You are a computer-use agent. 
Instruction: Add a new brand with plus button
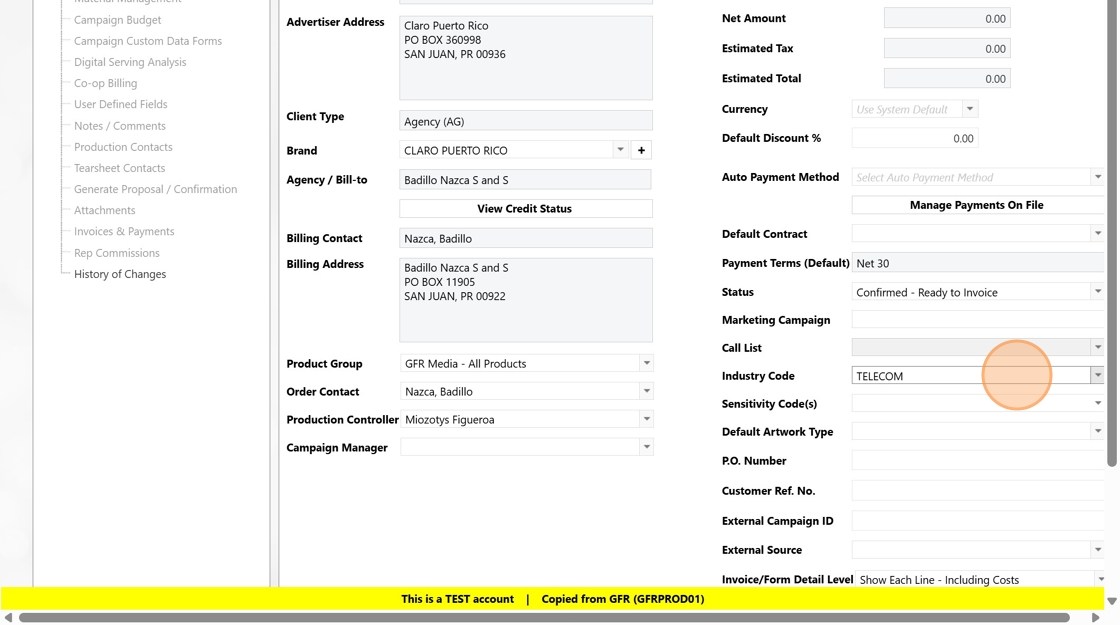pyautogui.click(x=641, y=150)
